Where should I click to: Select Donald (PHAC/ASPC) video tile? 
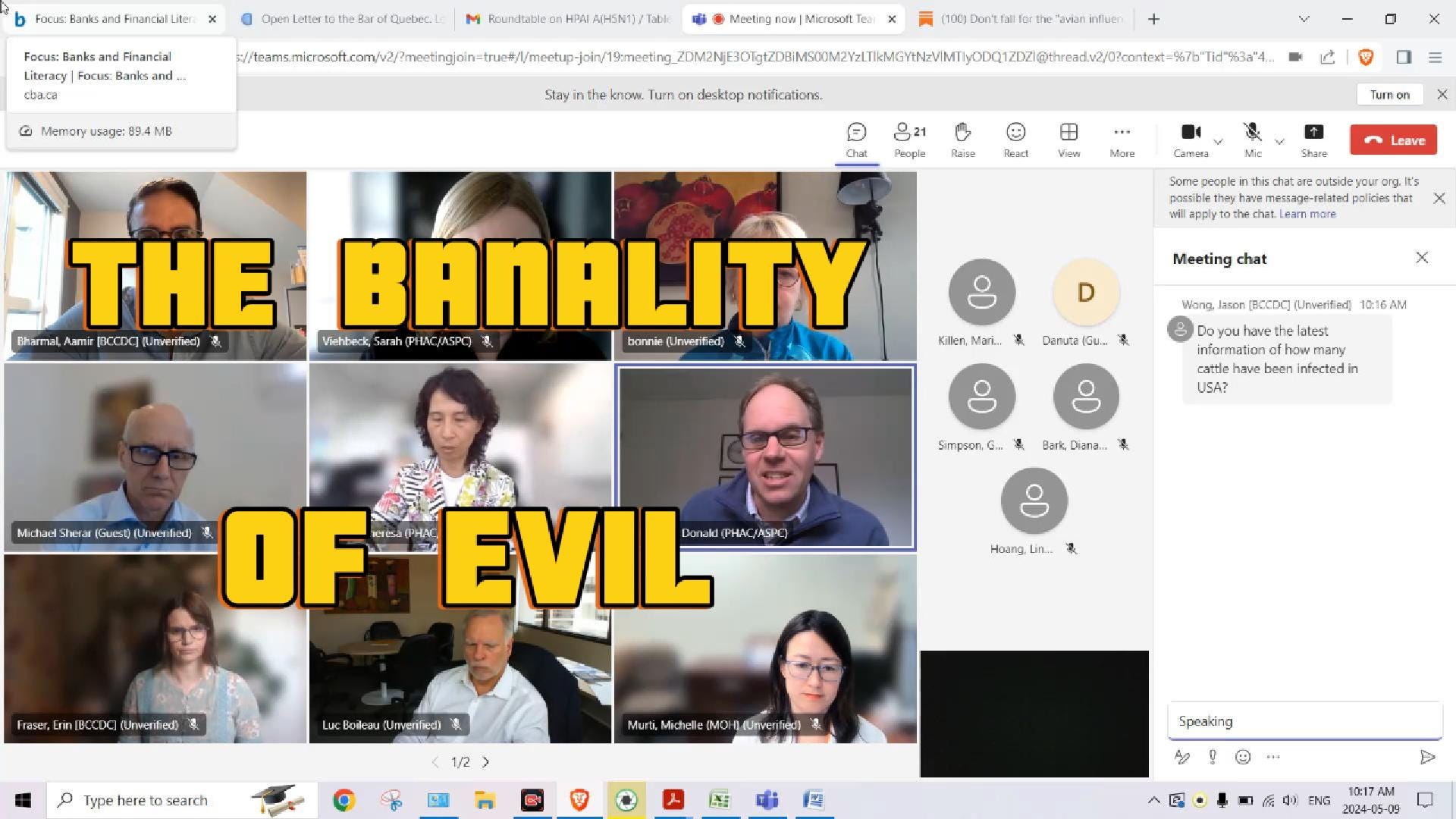[765, 457]
